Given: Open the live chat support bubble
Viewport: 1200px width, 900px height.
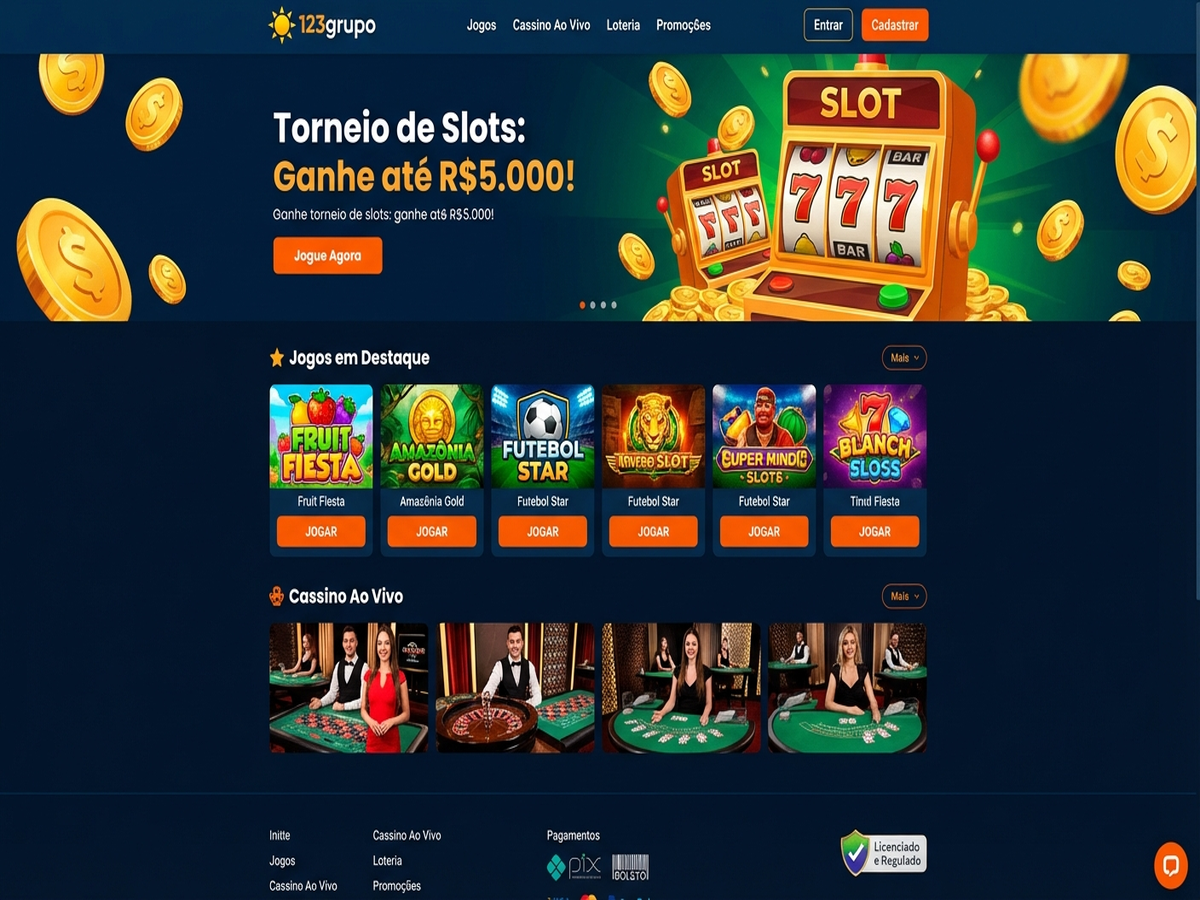Looking at the screenshot, I should (1170, 865).
